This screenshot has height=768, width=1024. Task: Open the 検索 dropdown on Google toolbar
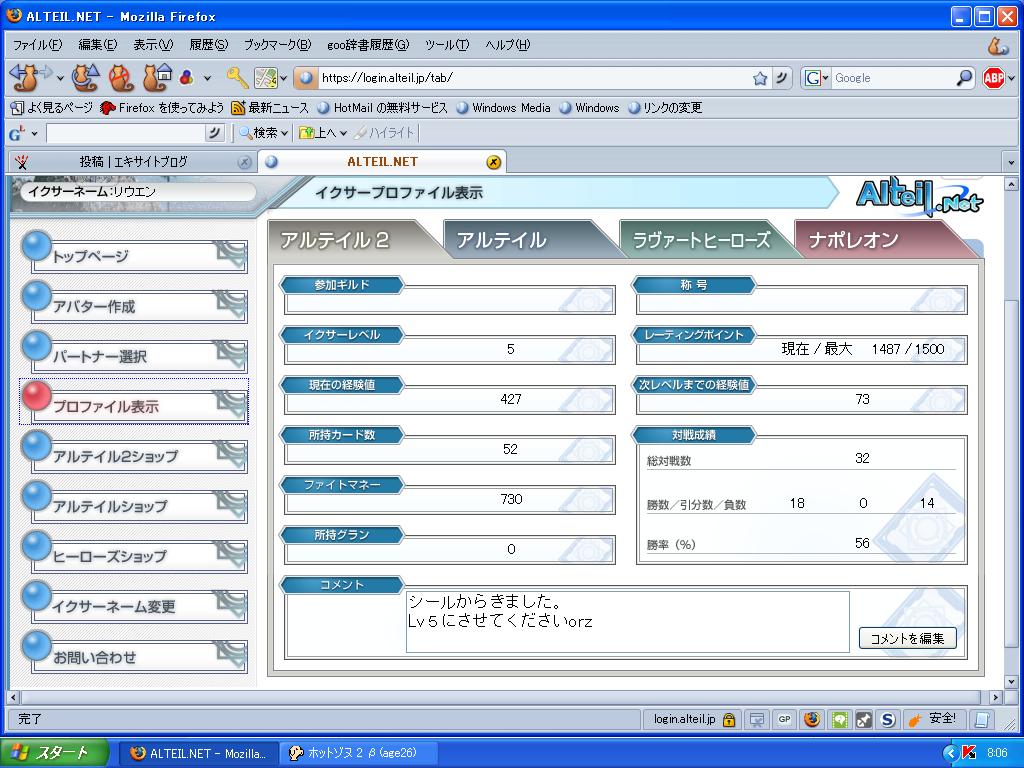(x=284, y=134)
